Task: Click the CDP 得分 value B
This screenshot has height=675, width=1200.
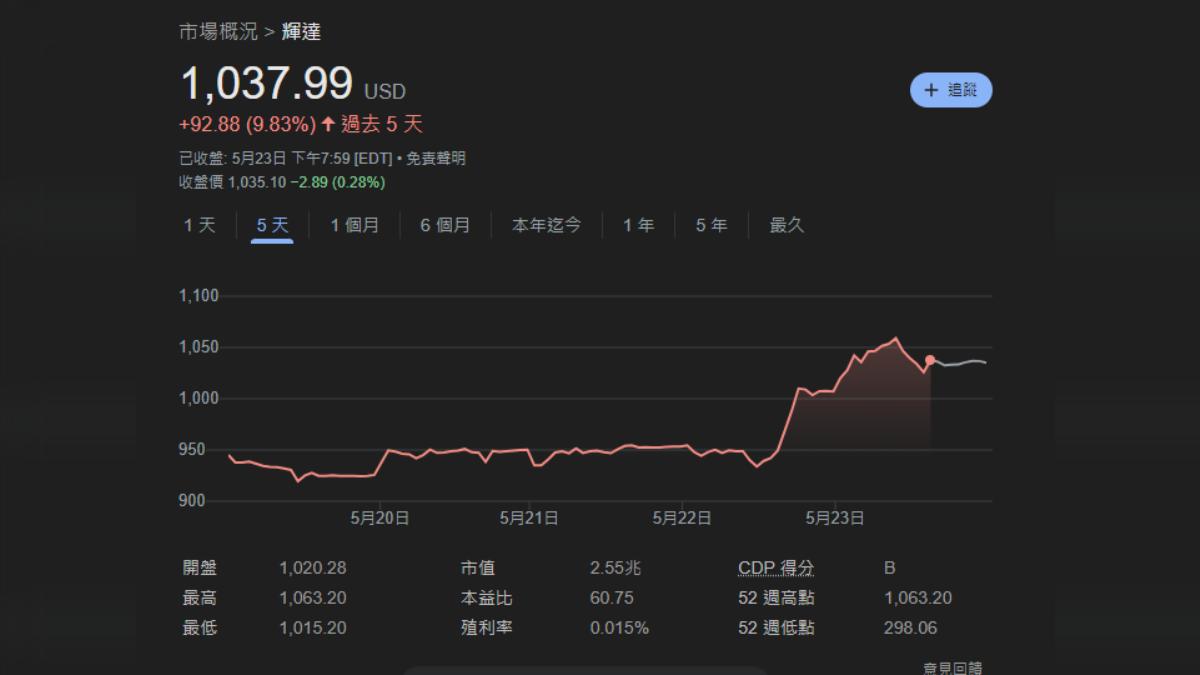Action: pos(890,568)
